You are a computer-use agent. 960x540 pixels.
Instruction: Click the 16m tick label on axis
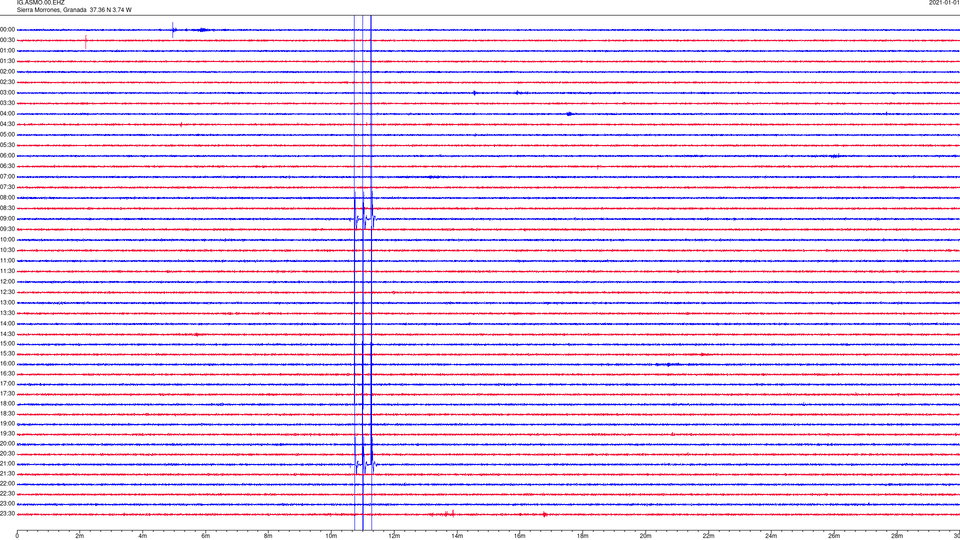pos(520,536)
